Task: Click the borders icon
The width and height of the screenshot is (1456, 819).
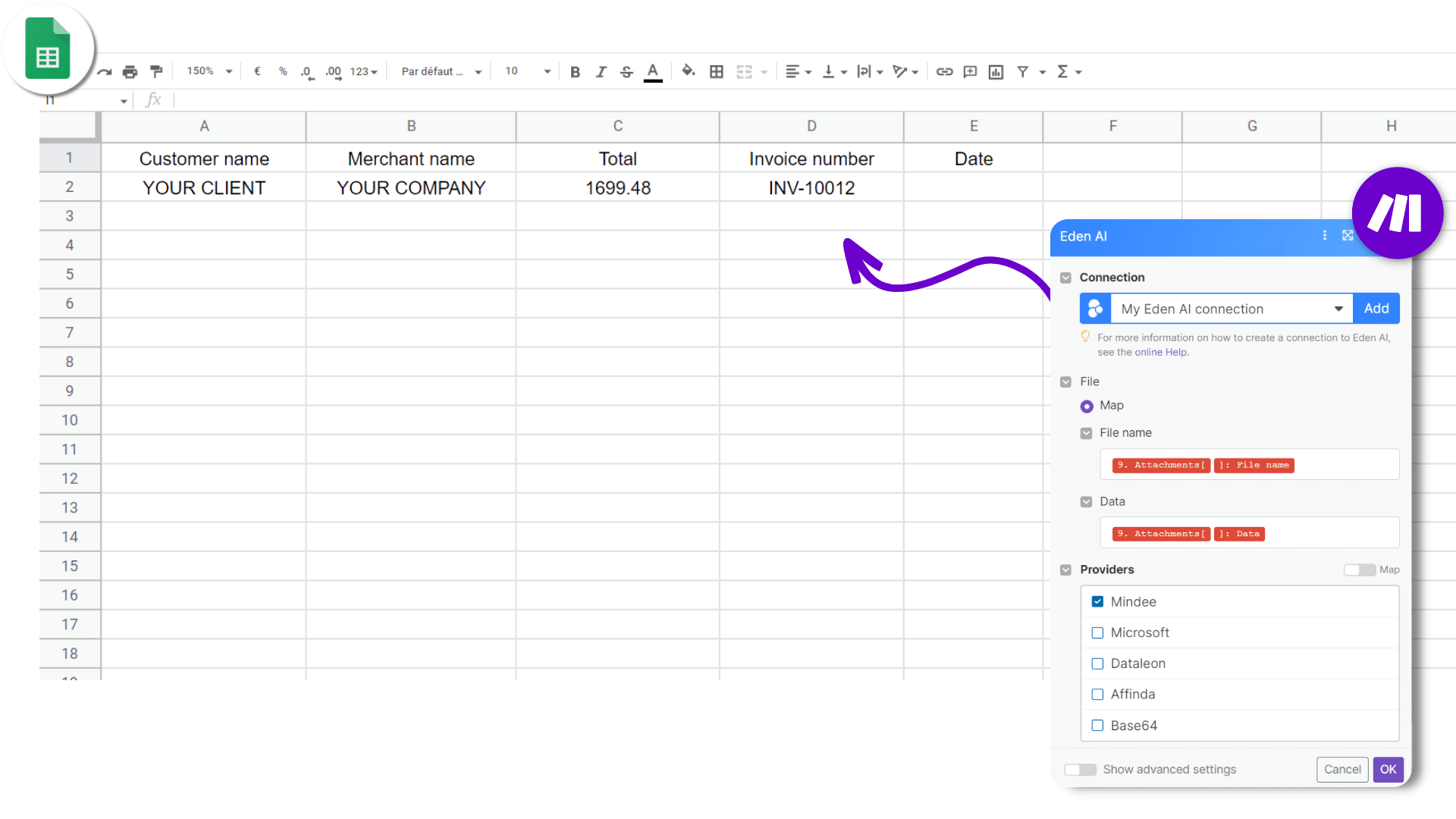Action: 716,72
